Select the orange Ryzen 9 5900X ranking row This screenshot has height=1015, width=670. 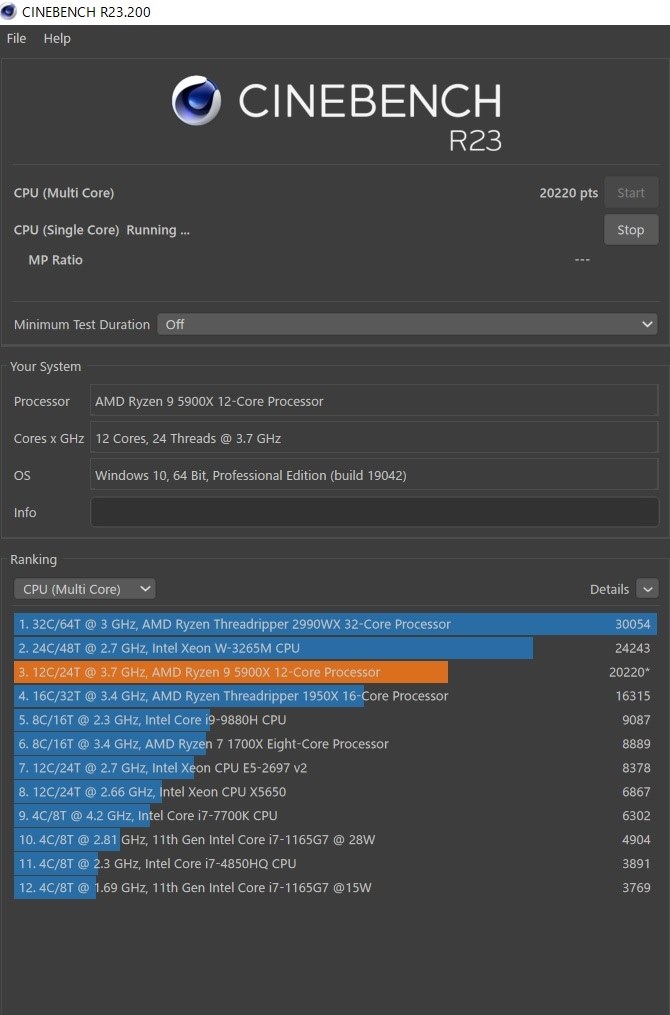[335, 672]
